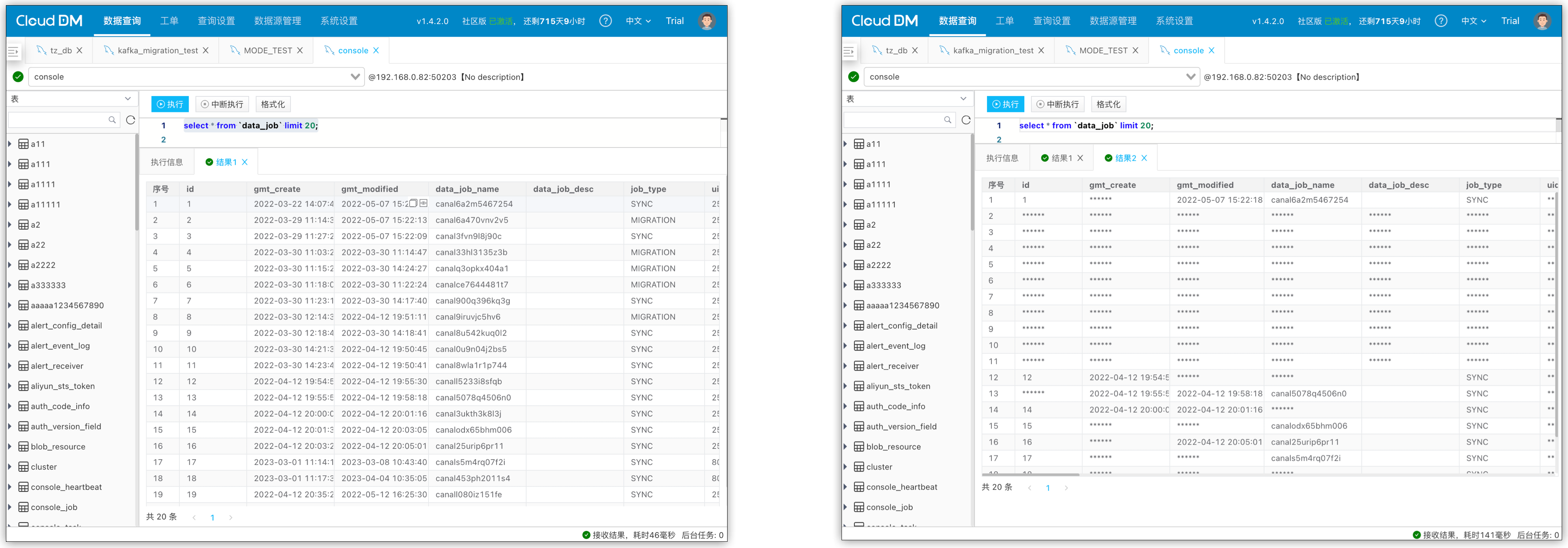
Task: Click 格式化 format button in left window
Action: (273, 104)
